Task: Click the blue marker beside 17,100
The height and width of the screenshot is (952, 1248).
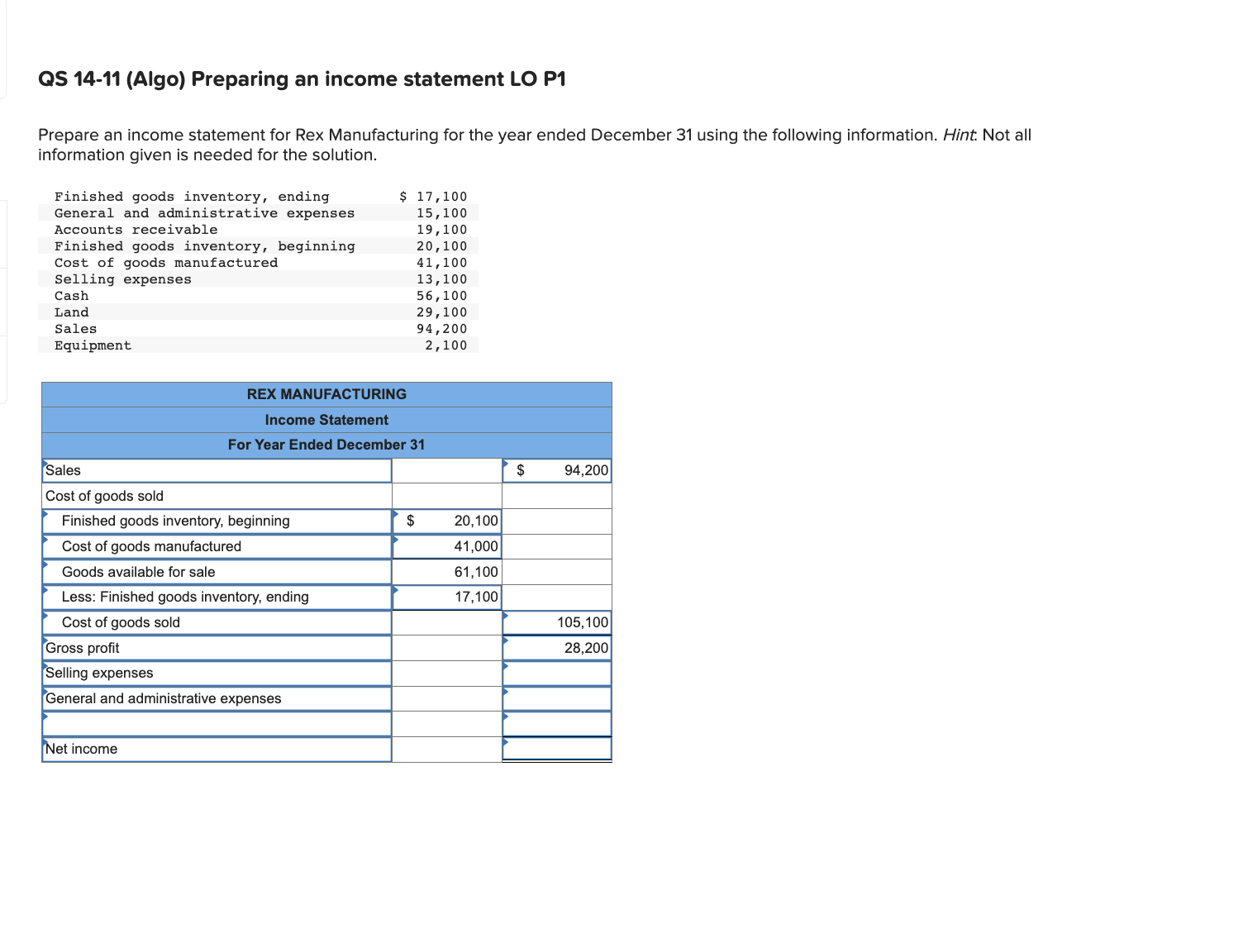Action: click(399, 590)
